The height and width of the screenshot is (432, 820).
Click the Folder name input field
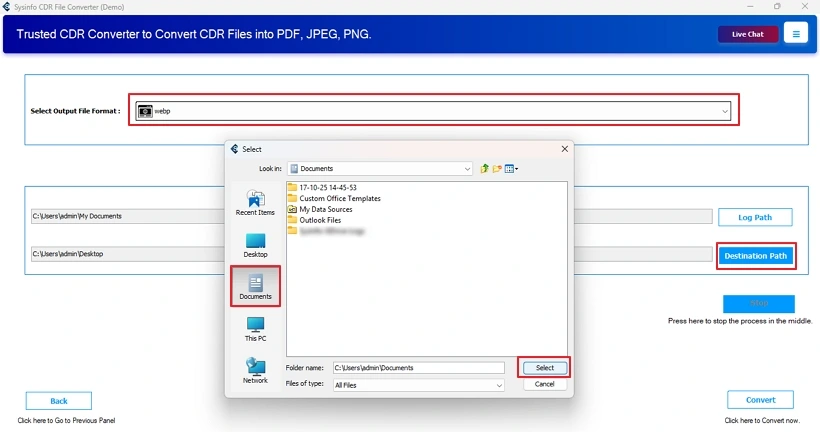point(418,368)
